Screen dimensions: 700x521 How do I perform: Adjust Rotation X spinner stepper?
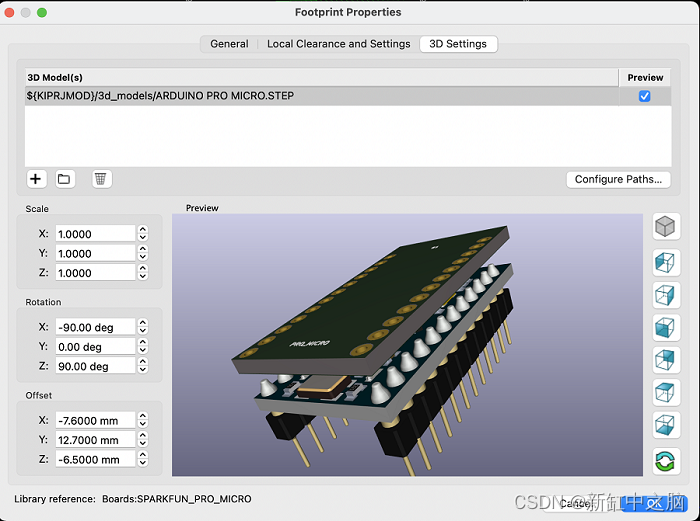tap(143, 327)
